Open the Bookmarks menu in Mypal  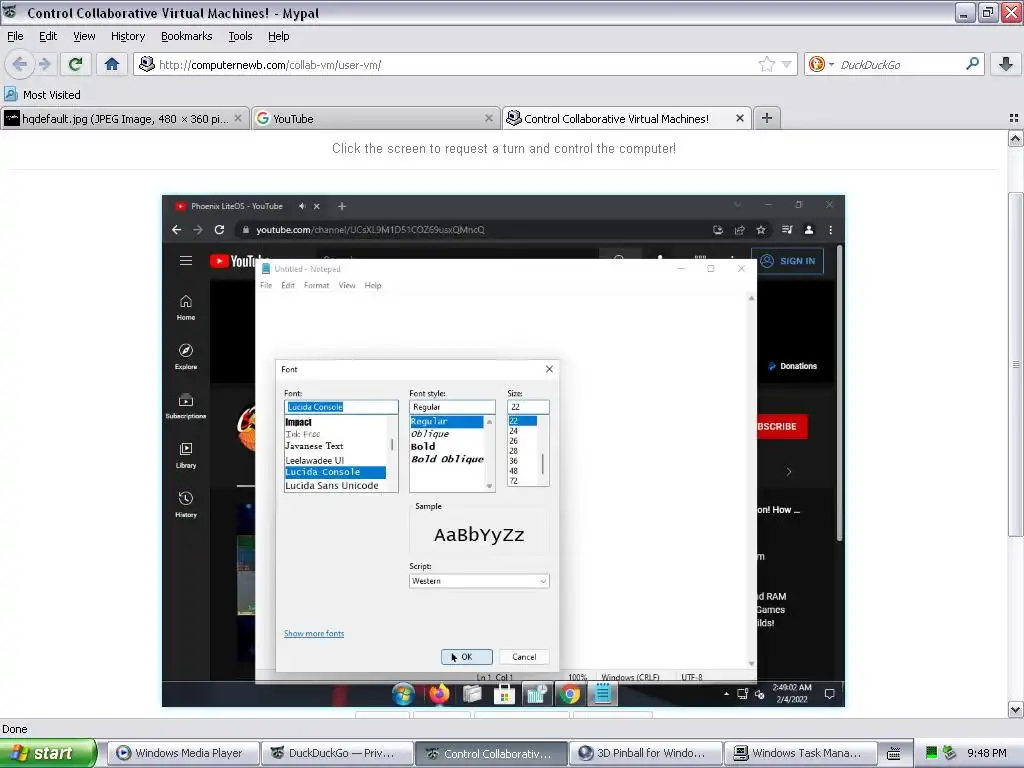pos(187,36)
